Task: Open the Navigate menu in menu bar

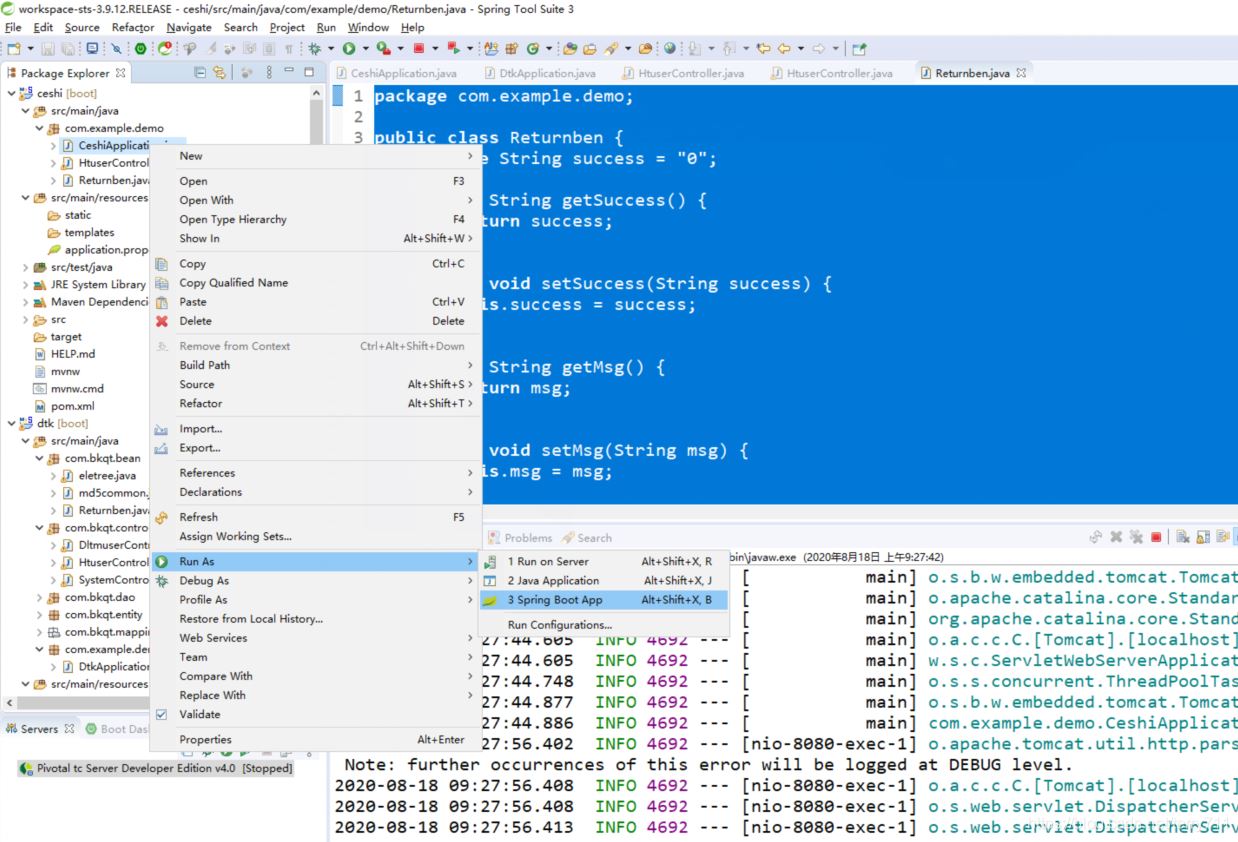Action: coord(189,27)
